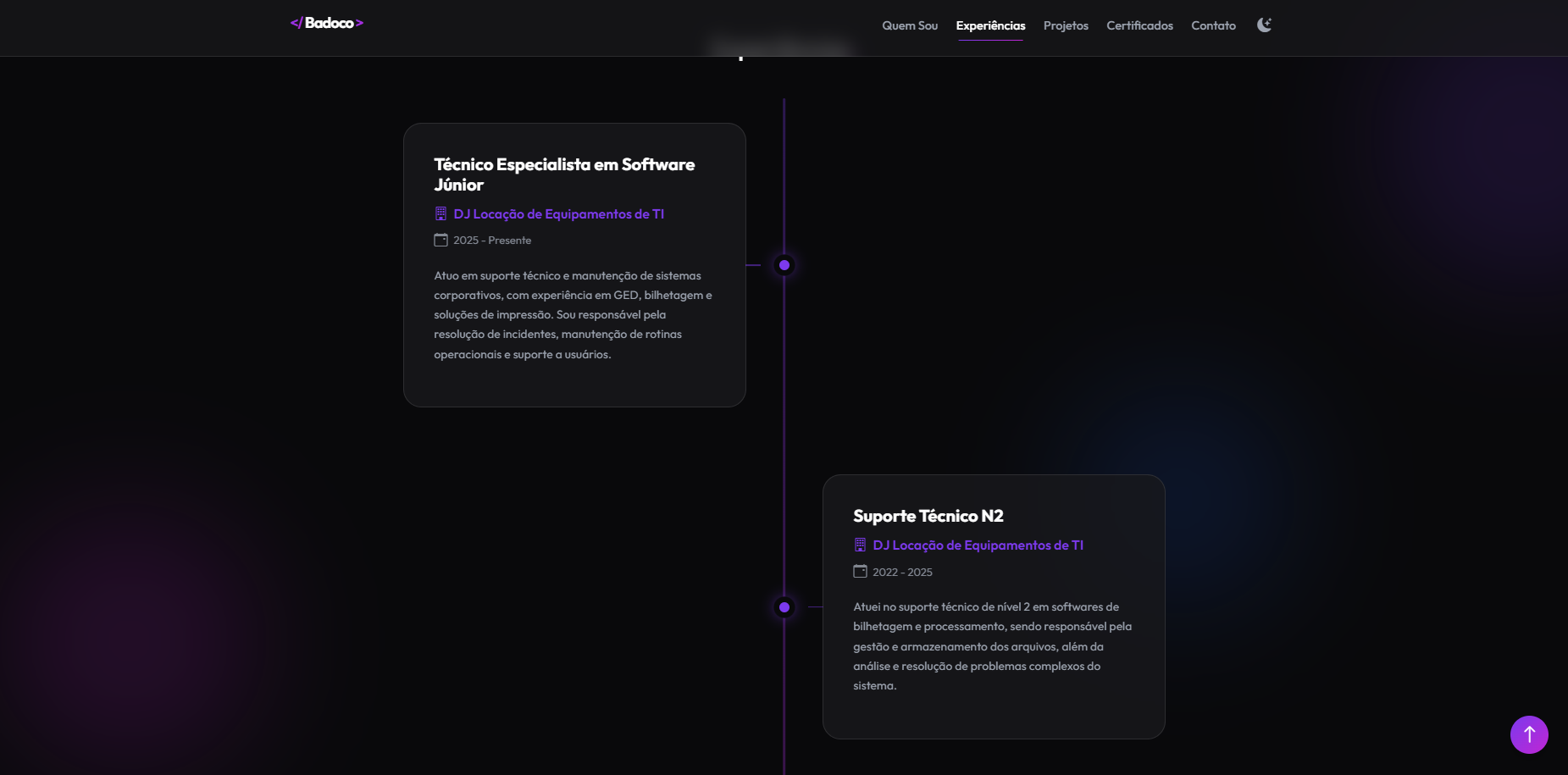Toggle dark mode with the moon icon
Image resolution: width=1568 pixels, height=775 pixels.
coord(1264,25)
